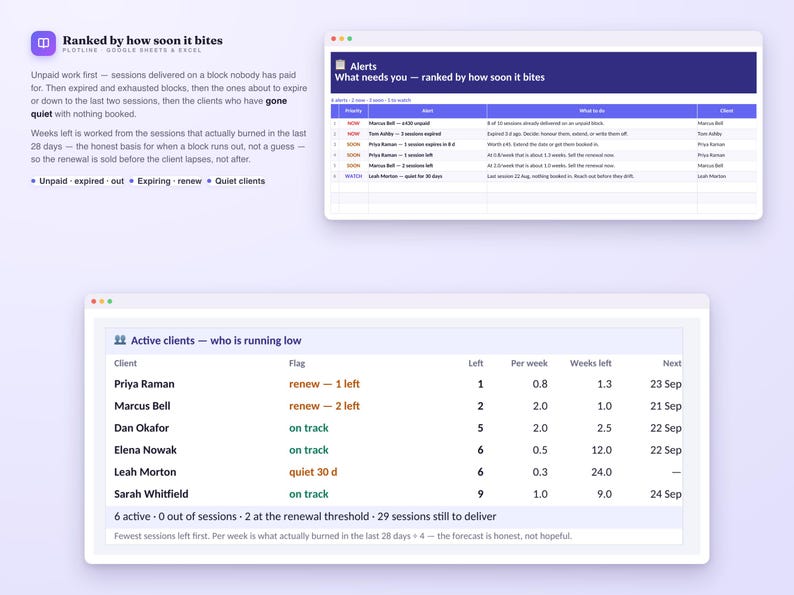794x595 pixels.
Task: Click the Flag column header
Action: tap(297, 363)
